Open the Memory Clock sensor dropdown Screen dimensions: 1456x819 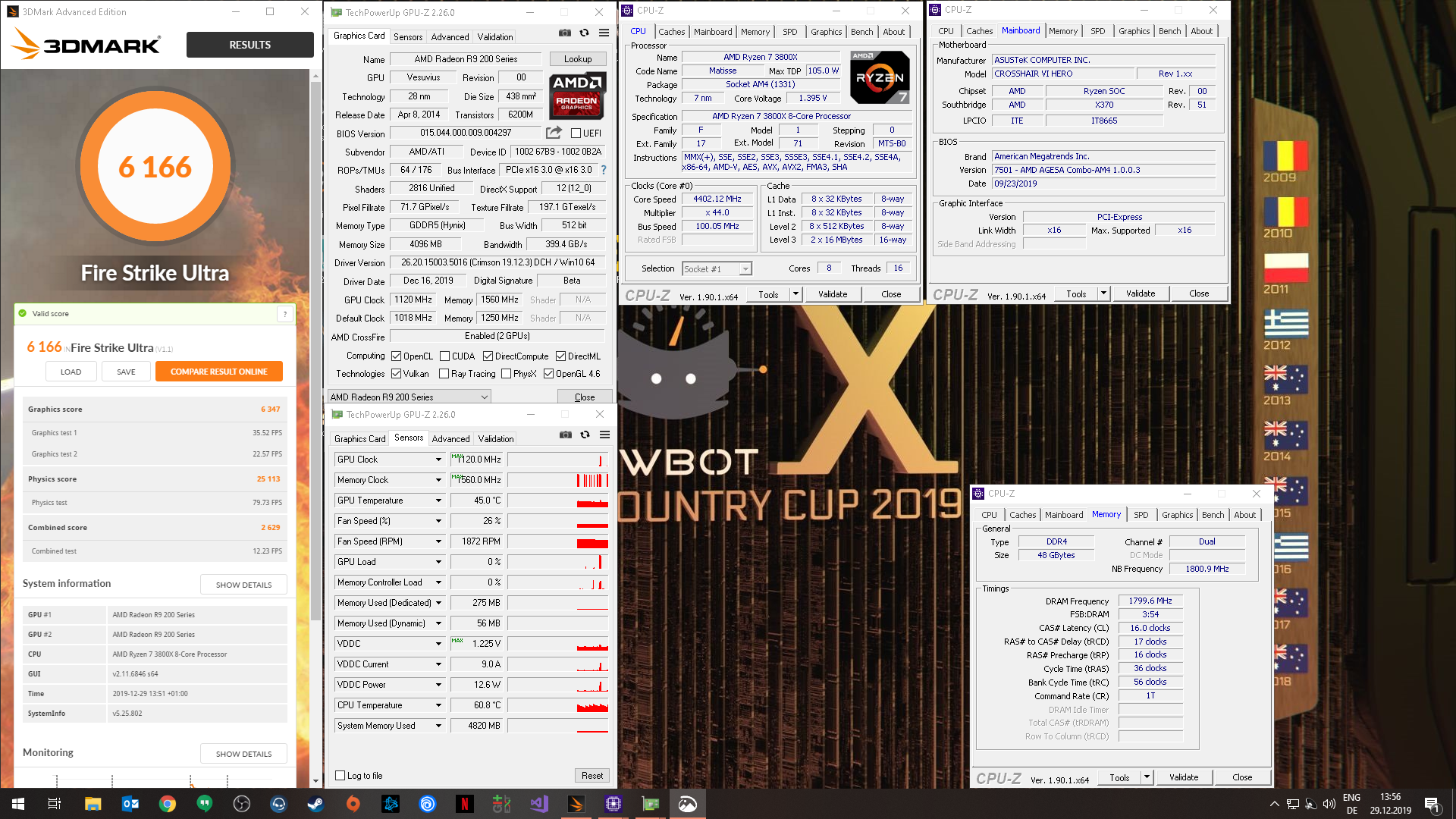438,480
